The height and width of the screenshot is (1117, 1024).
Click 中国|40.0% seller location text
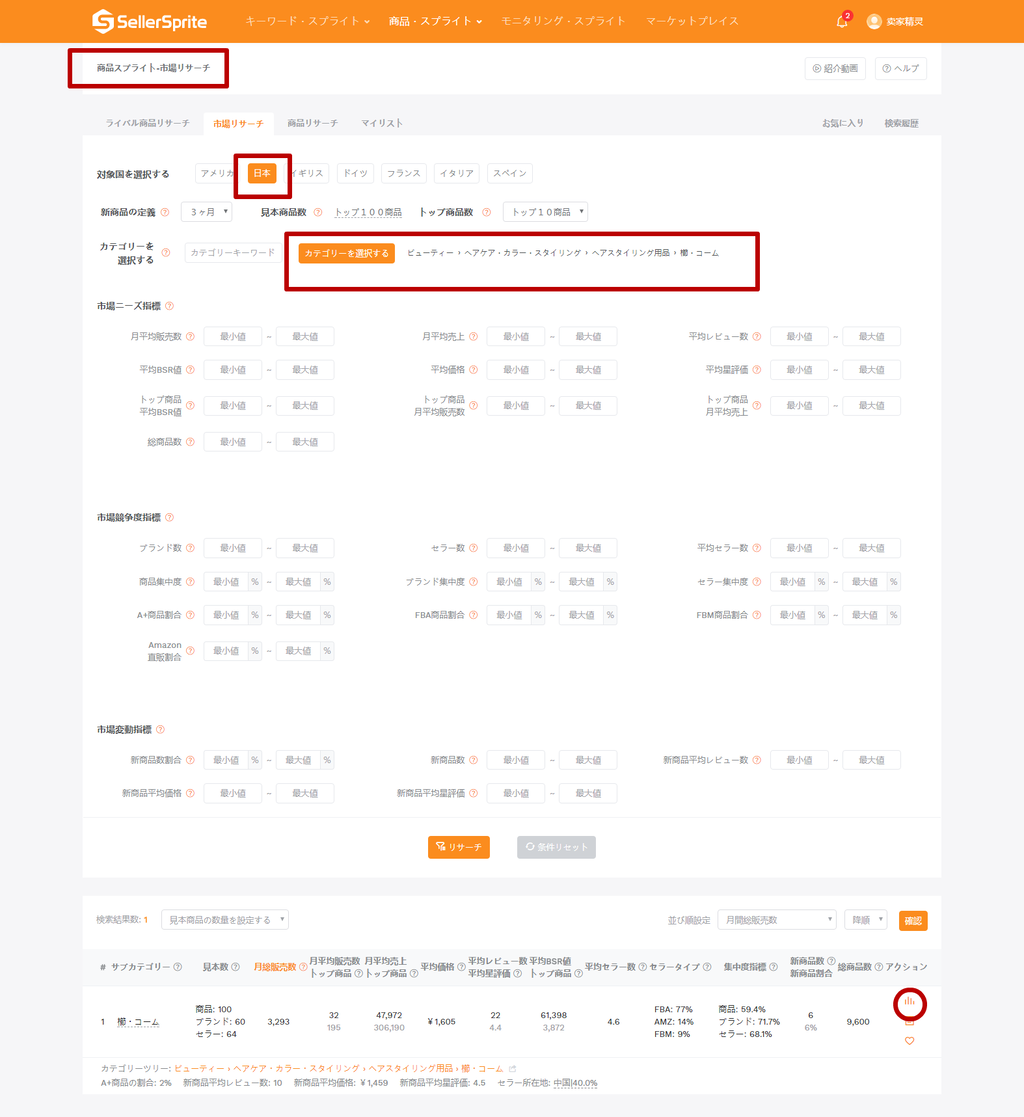(576, 1083)
